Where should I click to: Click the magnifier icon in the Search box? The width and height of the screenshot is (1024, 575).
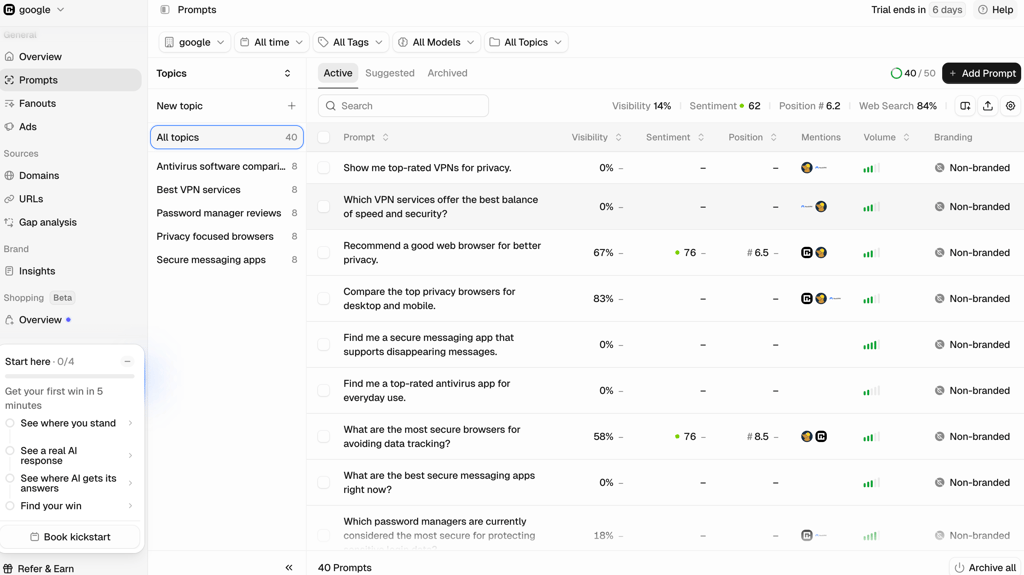(x=331, y=106)
